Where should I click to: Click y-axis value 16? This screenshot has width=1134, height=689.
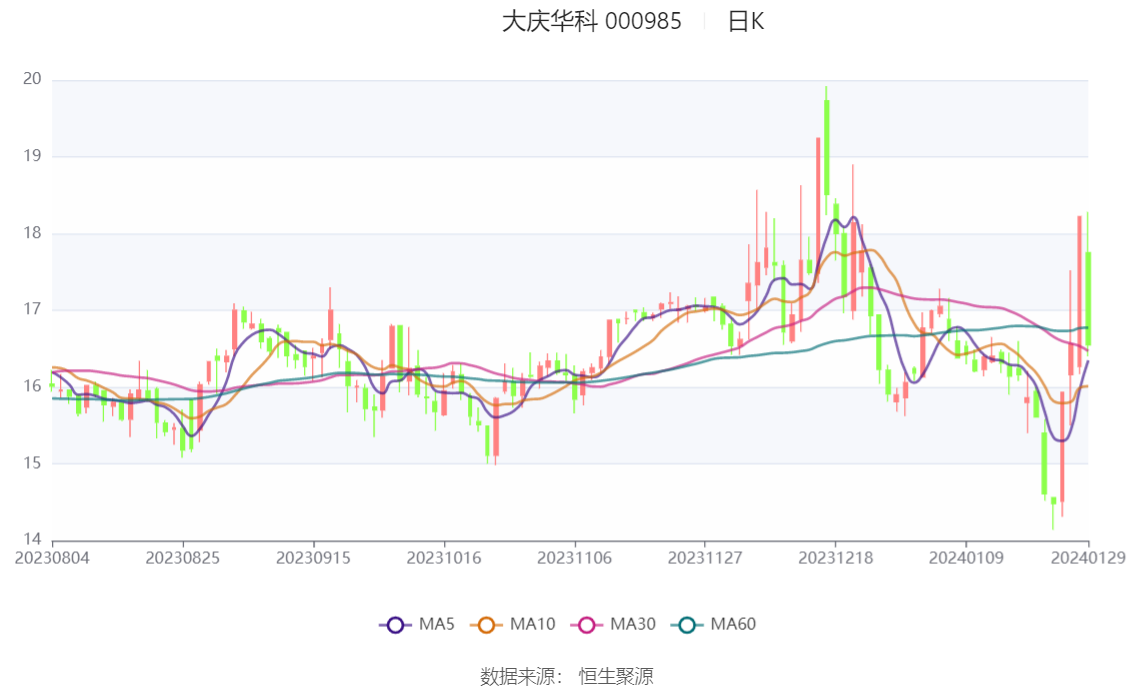coord(33,386)
